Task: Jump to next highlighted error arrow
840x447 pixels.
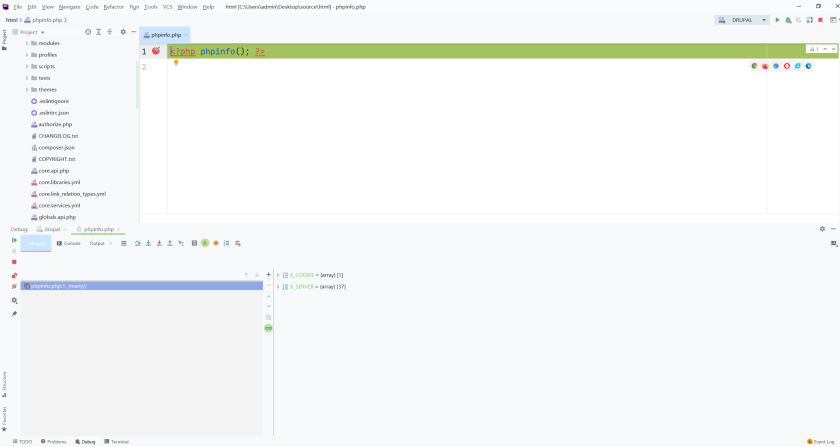Action: 834,49
